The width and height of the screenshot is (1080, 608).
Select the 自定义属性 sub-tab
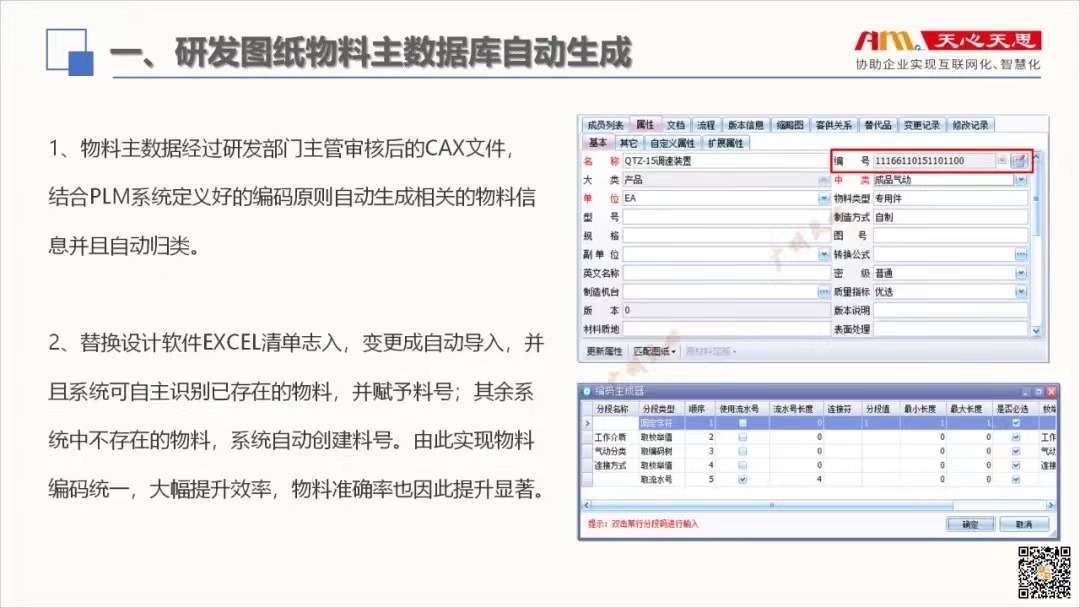tap(672, 143)
